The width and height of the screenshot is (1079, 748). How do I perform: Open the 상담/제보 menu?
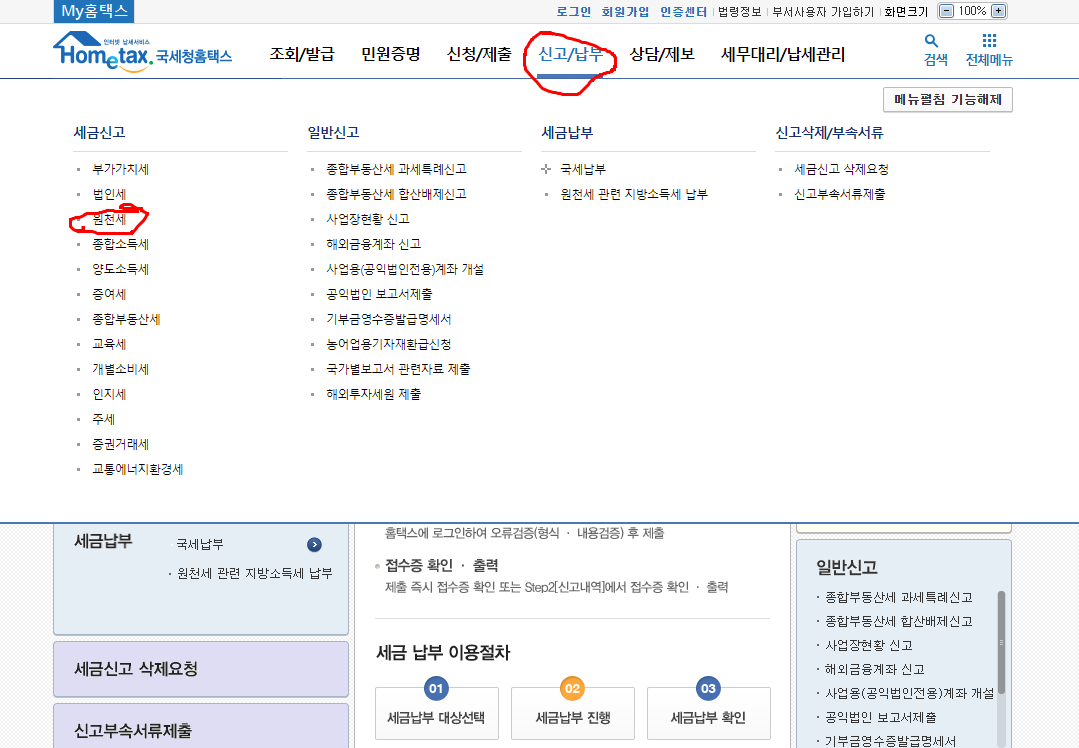[x=662, y=54]
